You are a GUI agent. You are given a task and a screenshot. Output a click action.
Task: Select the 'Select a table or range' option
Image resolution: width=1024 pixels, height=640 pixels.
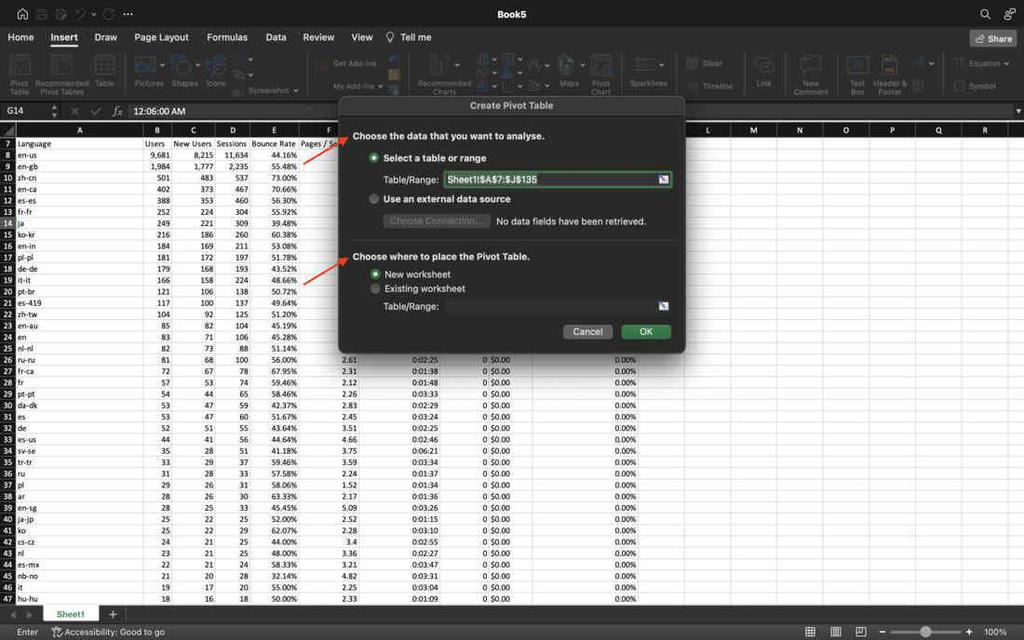tap(374, 158)
